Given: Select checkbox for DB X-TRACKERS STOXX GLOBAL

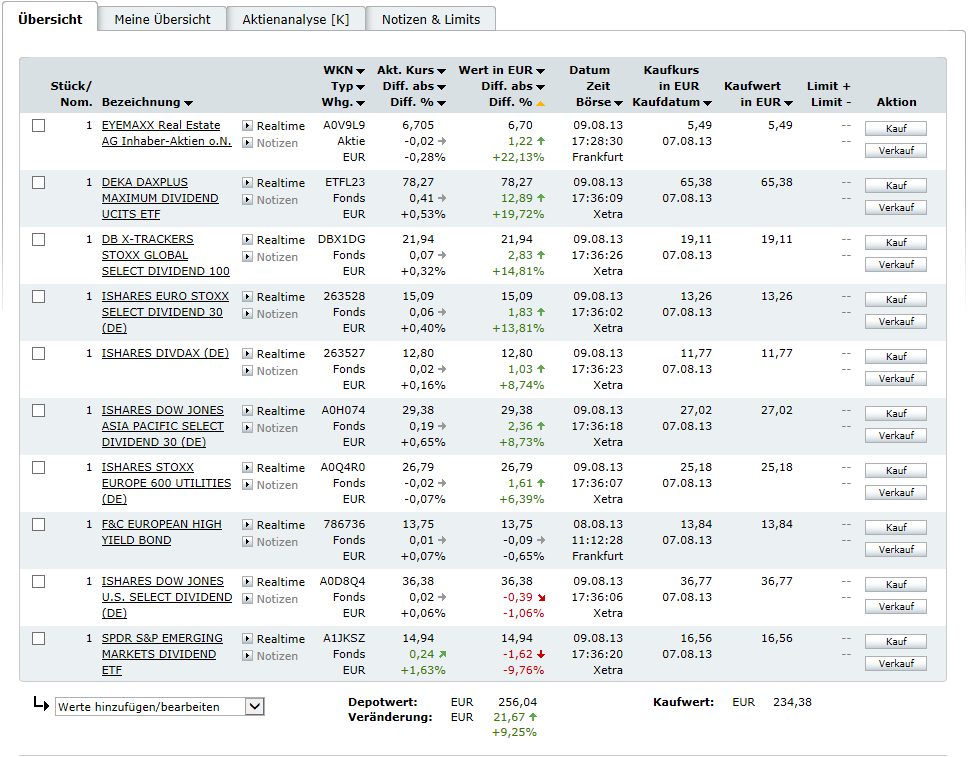Looking at the screenshot, I should [x=38, y=240].
